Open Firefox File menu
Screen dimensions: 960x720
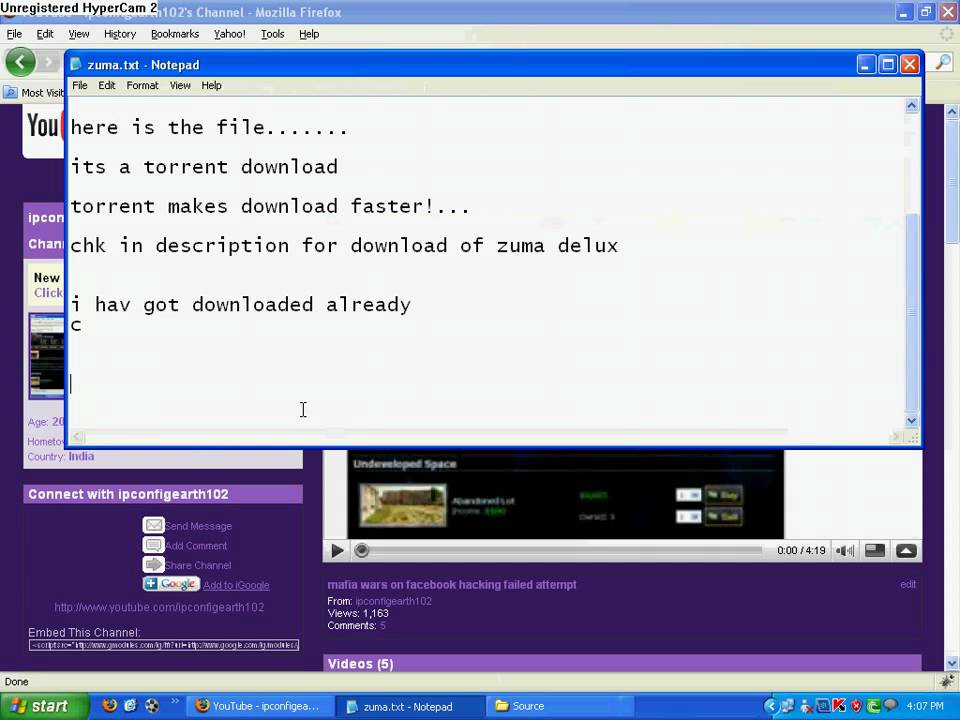pyautogui.click(x=14, y=34)
